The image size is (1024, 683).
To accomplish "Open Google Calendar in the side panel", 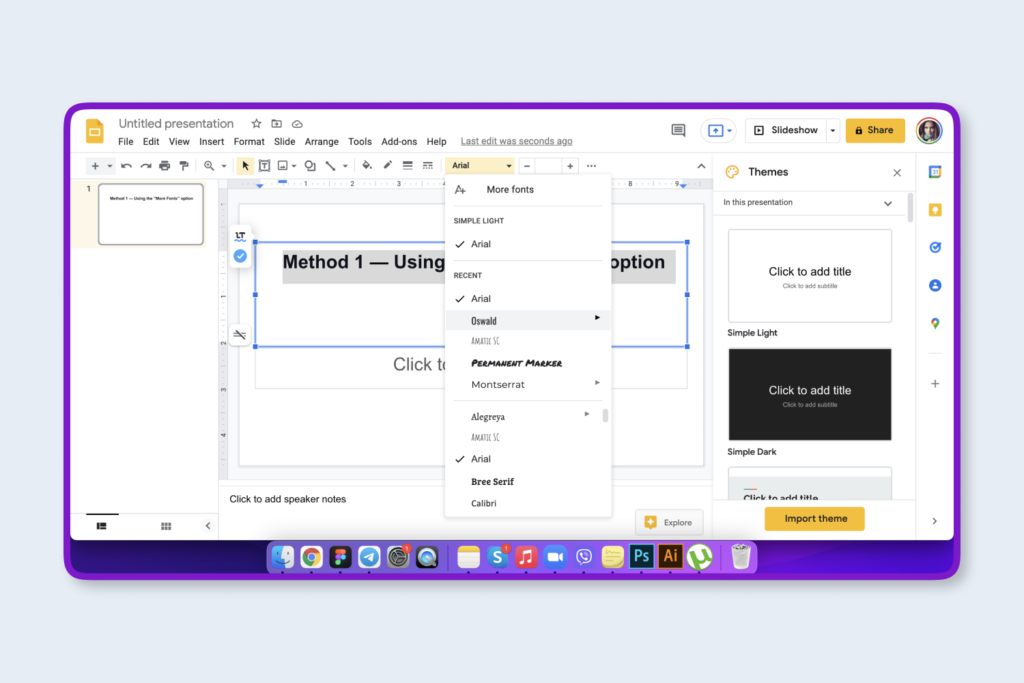I will coord(935,171).
